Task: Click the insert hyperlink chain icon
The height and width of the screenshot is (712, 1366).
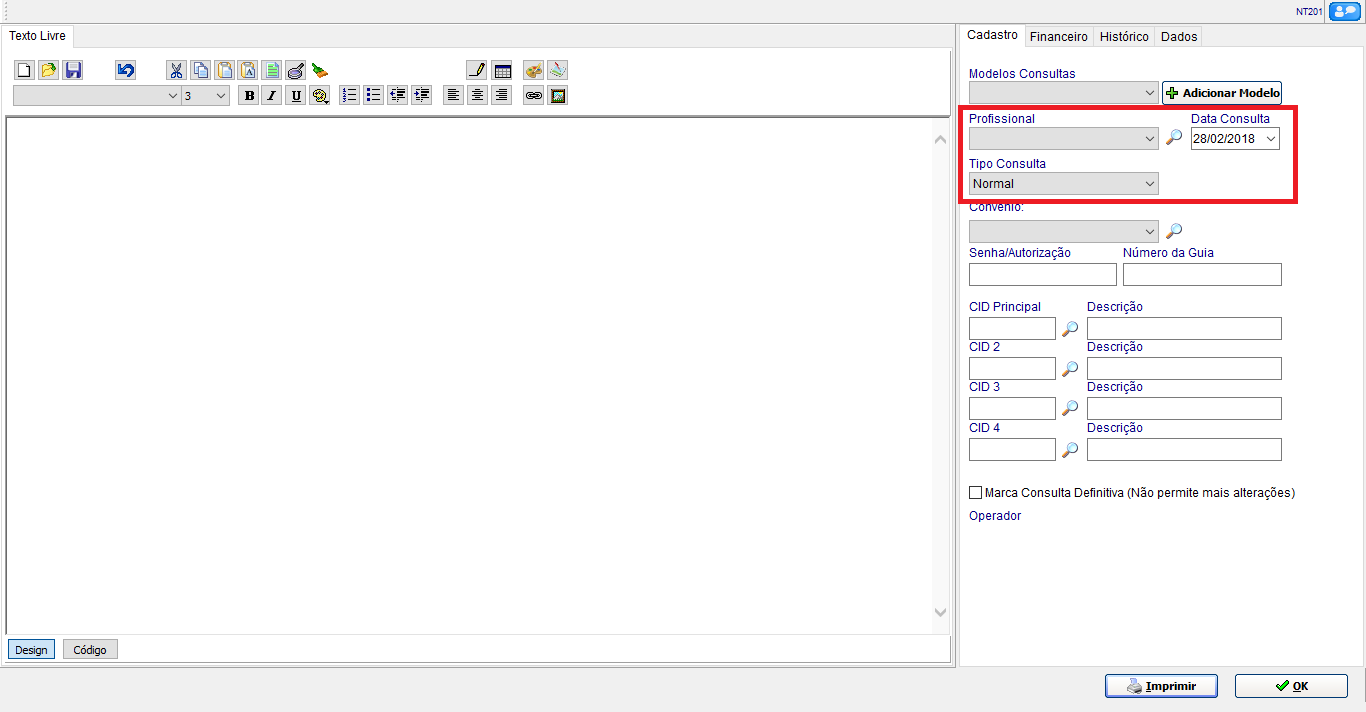Action: (534, 96)
